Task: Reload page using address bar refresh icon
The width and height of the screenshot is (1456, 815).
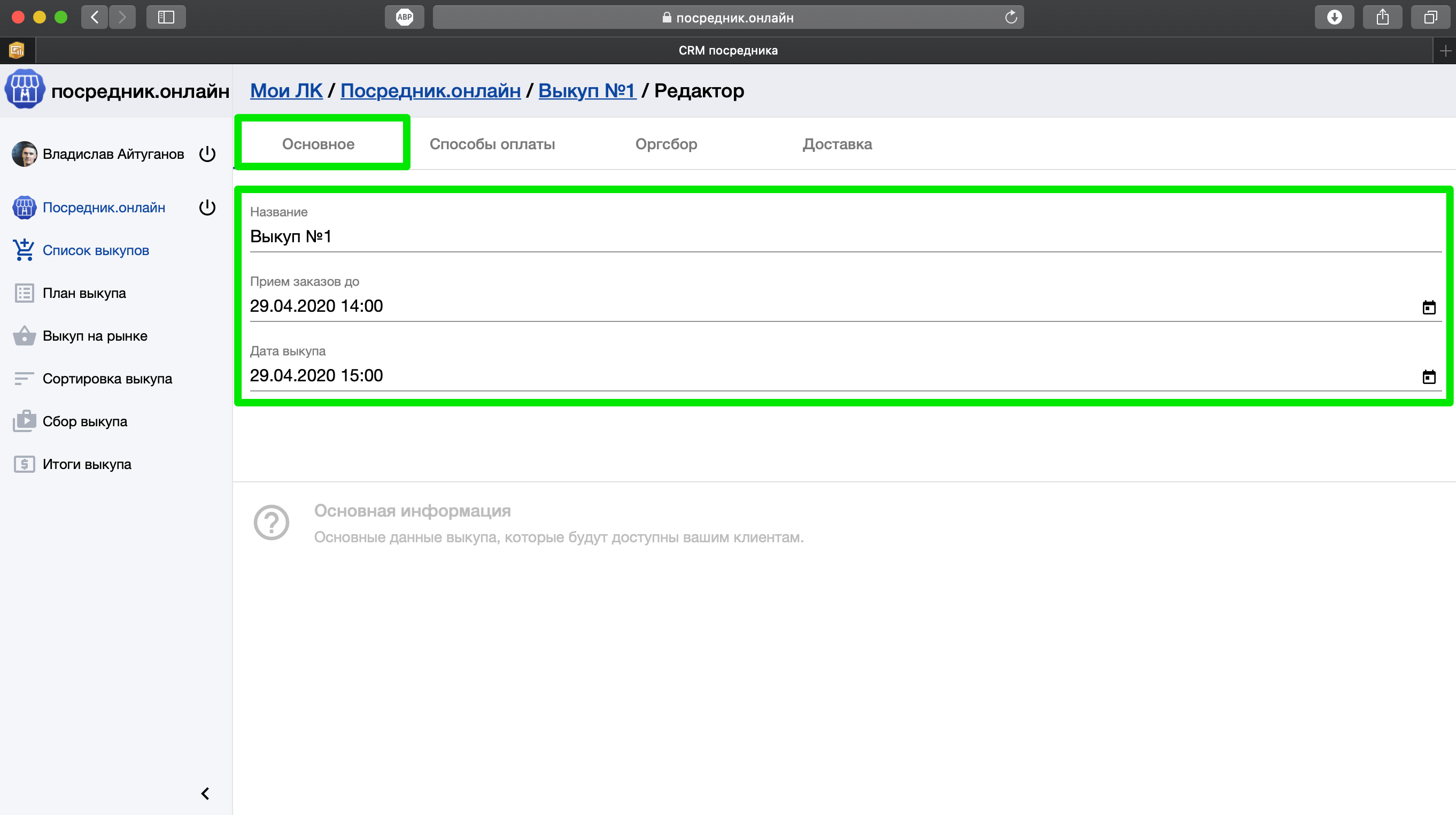Action: click(x=1011, y=18)
